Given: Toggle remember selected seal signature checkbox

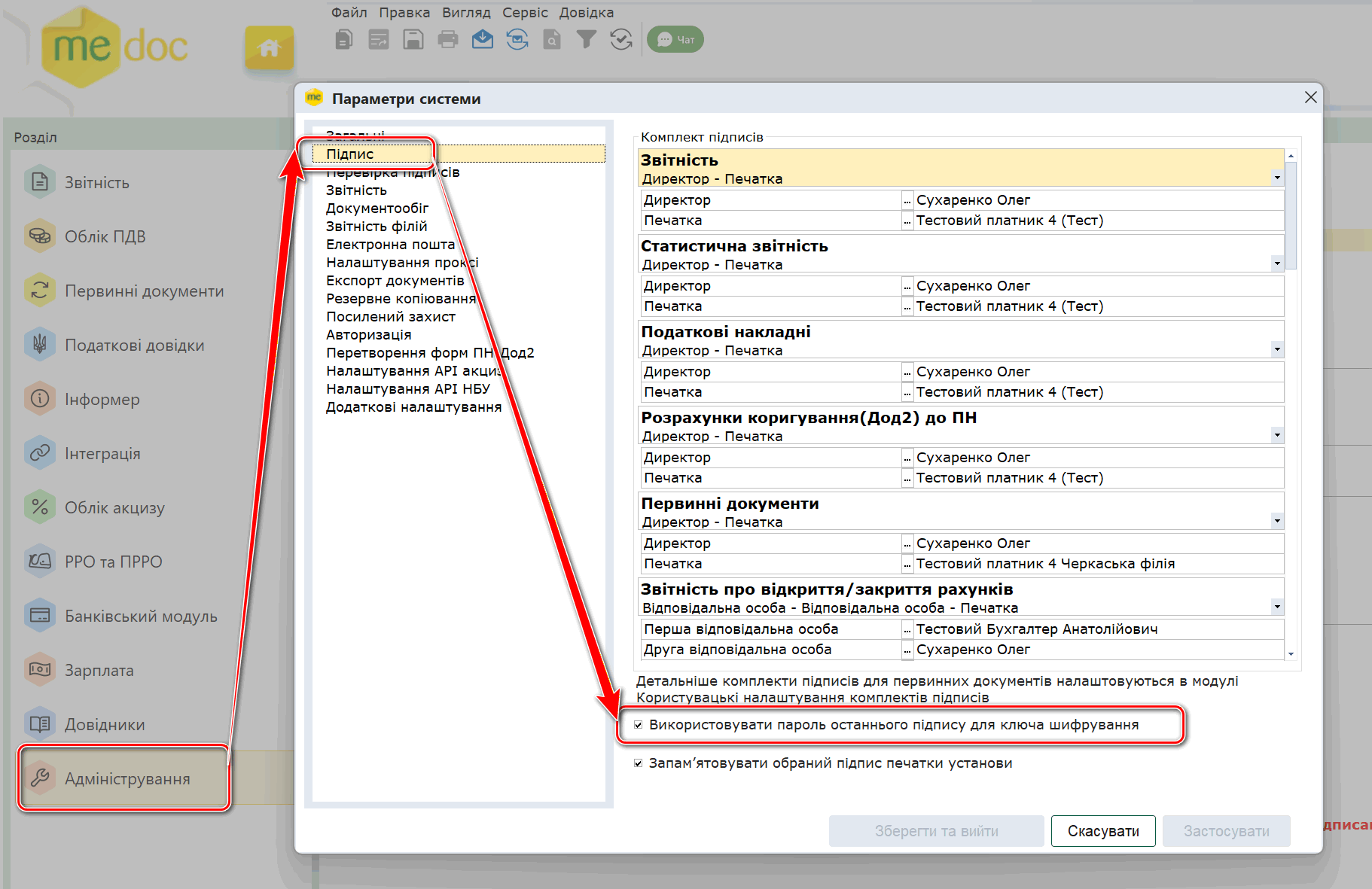Looking at the screenshot, I should tap(639, 763).
